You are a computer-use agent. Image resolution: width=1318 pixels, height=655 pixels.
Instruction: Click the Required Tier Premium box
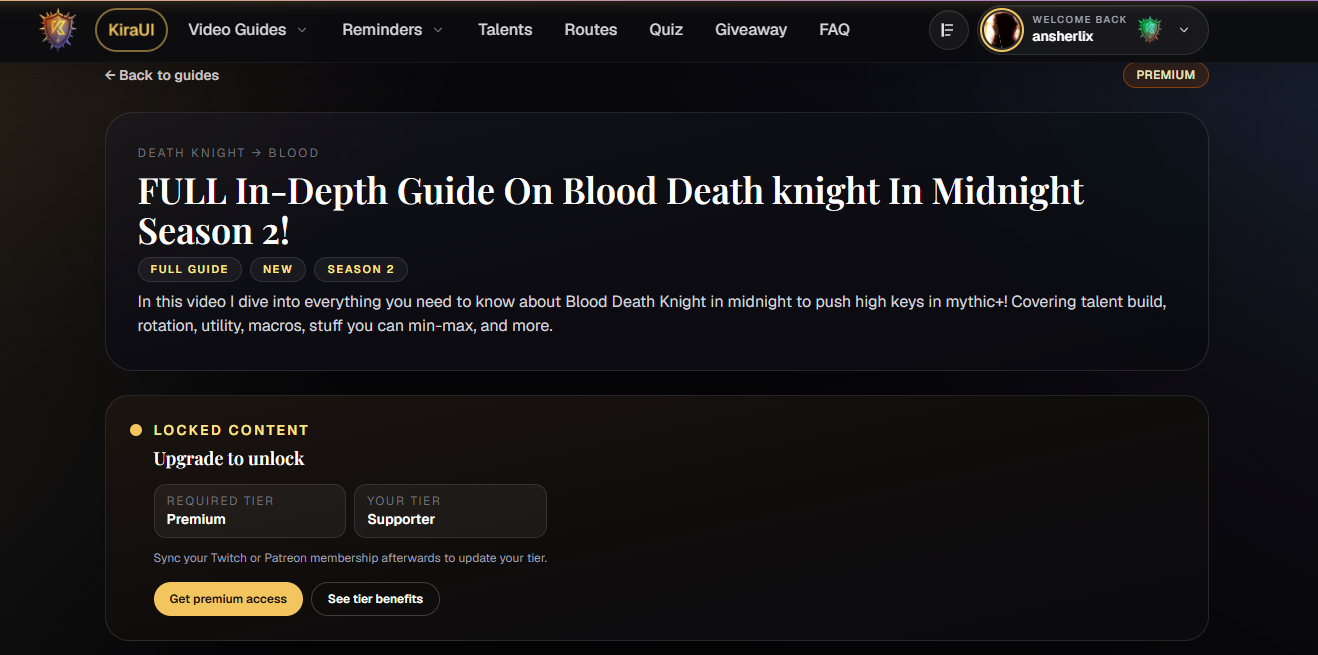click(250, 511)
